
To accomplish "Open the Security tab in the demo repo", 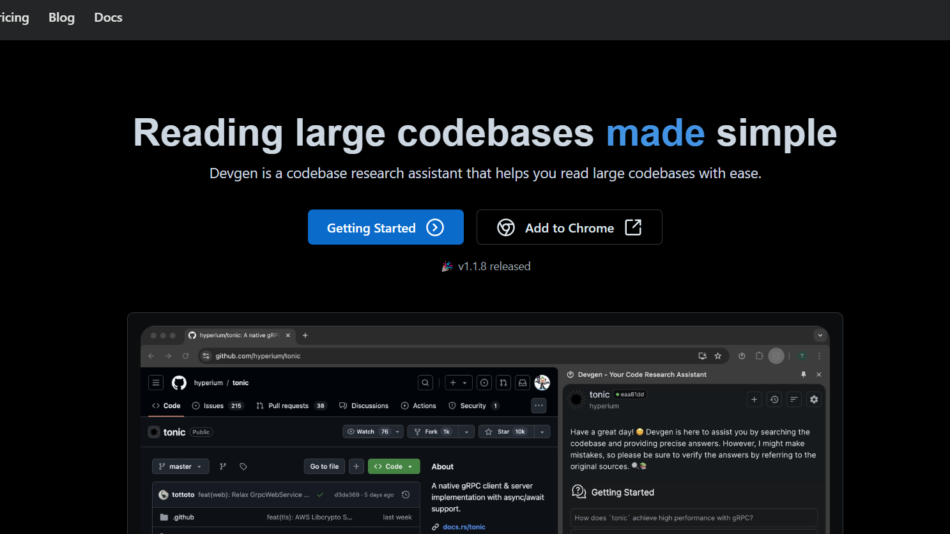I will (474, 406).
